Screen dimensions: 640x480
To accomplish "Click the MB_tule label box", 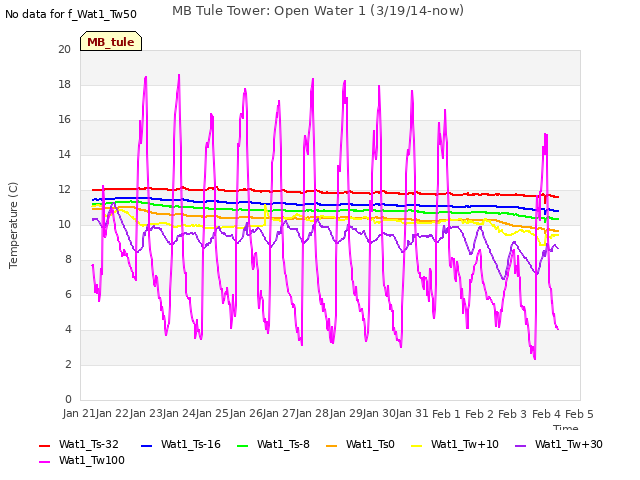I will tap(111, 41).
